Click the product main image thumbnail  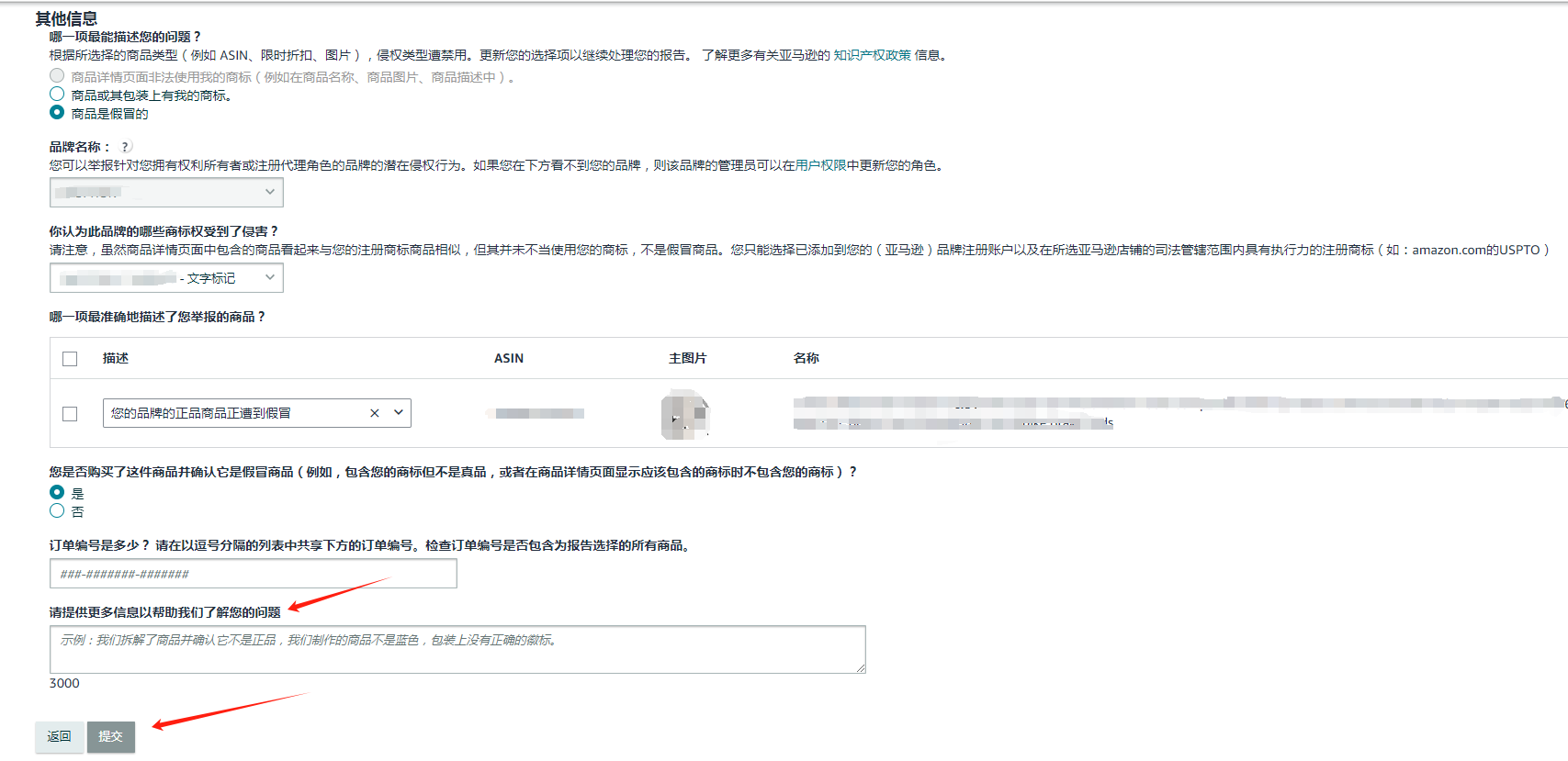(685, 414)
